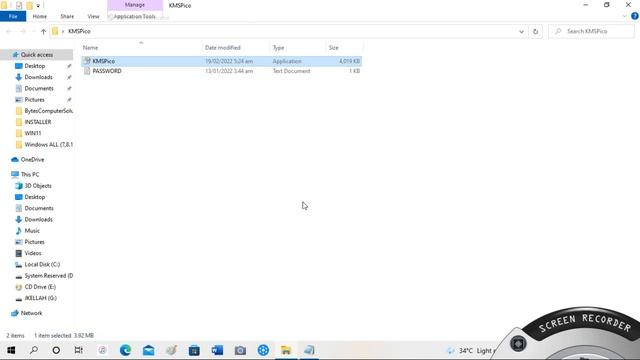
Task: Expand the address bar history dropdown
Action: (521, 31)
